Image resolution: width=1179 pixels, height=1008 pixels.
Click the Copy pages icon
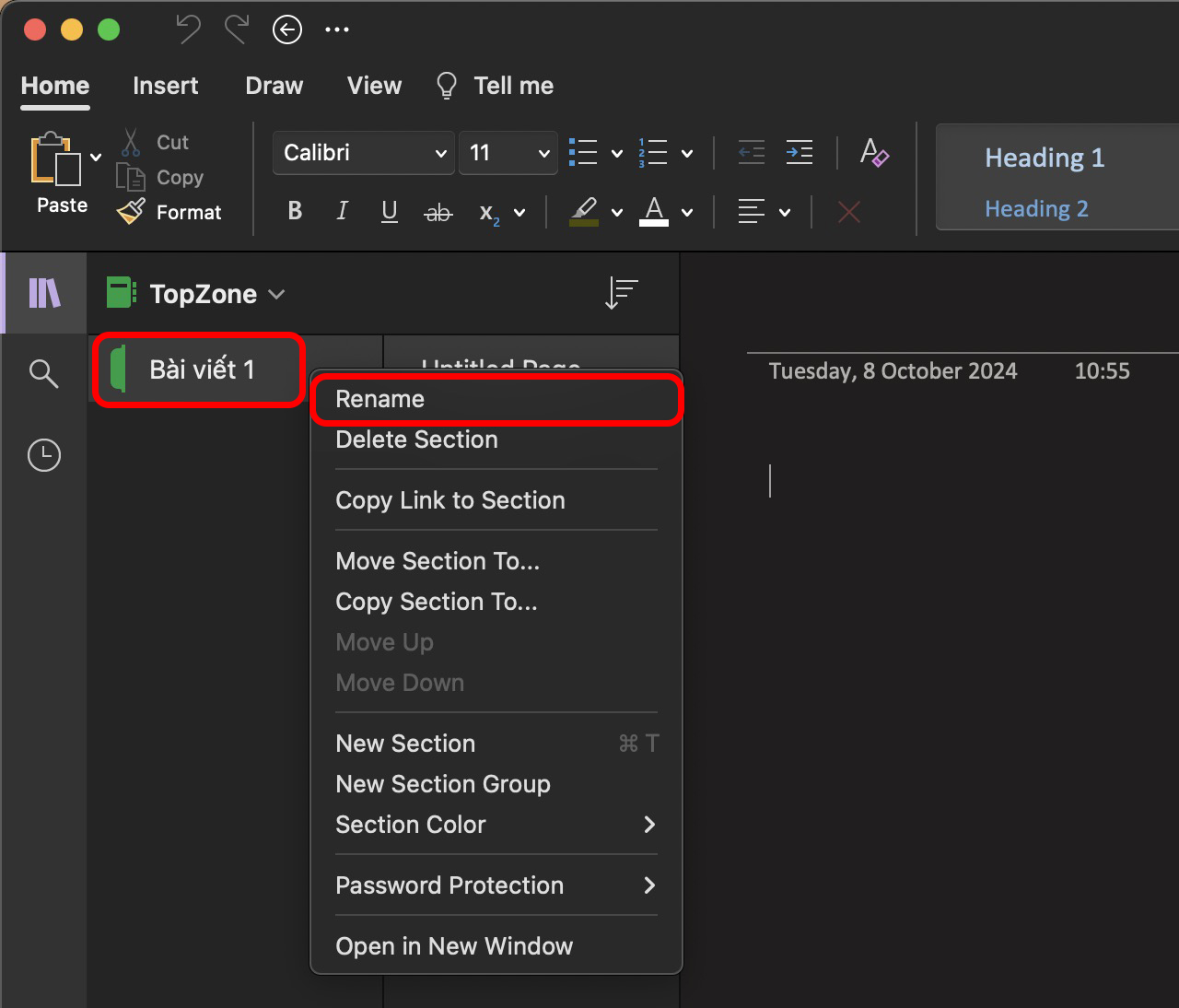click(x=131, y=177)
